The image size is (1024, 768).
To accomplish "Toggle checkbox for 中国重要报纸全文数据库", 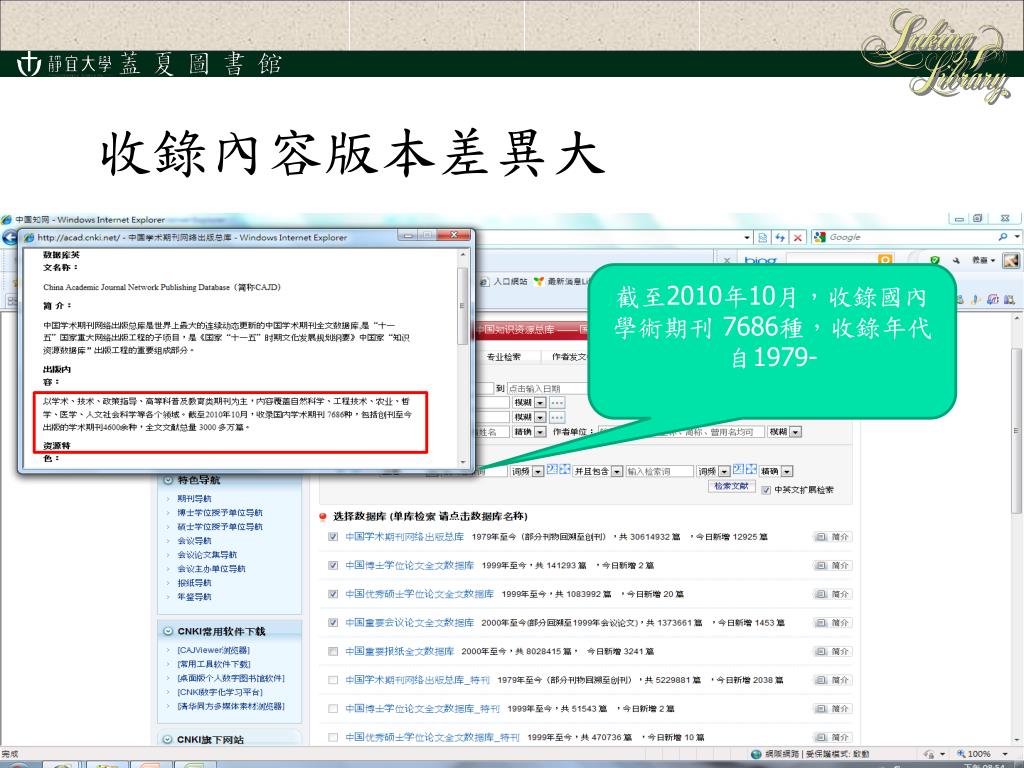I will pyautogui.click(x=333, y=652).
